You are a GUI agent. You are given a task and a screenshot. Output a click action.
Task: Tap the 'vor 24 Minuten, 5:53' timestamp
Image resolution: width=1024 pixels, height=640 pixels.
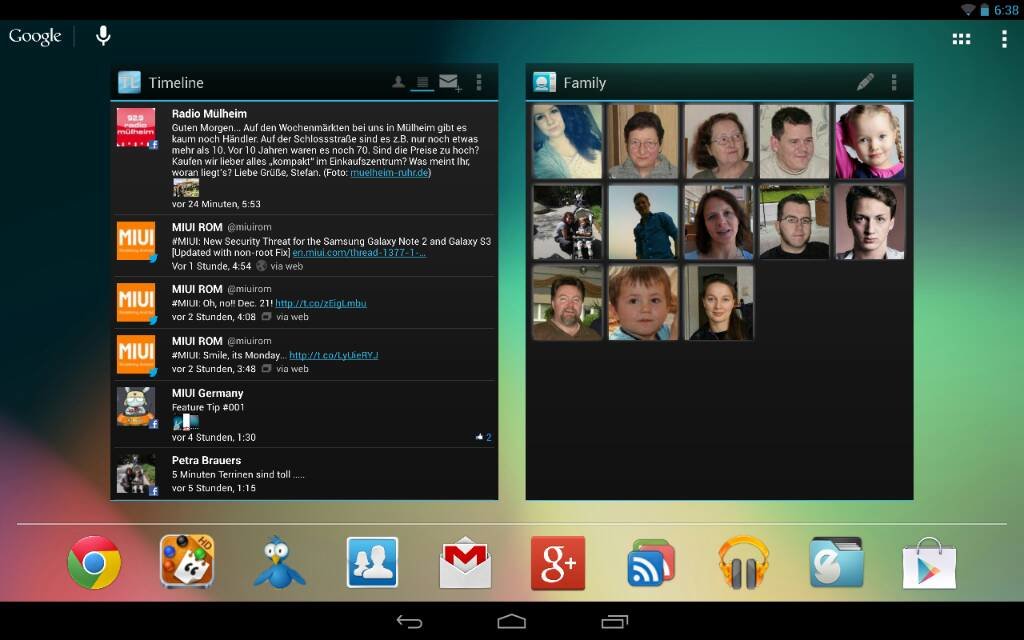coord(216,204)
